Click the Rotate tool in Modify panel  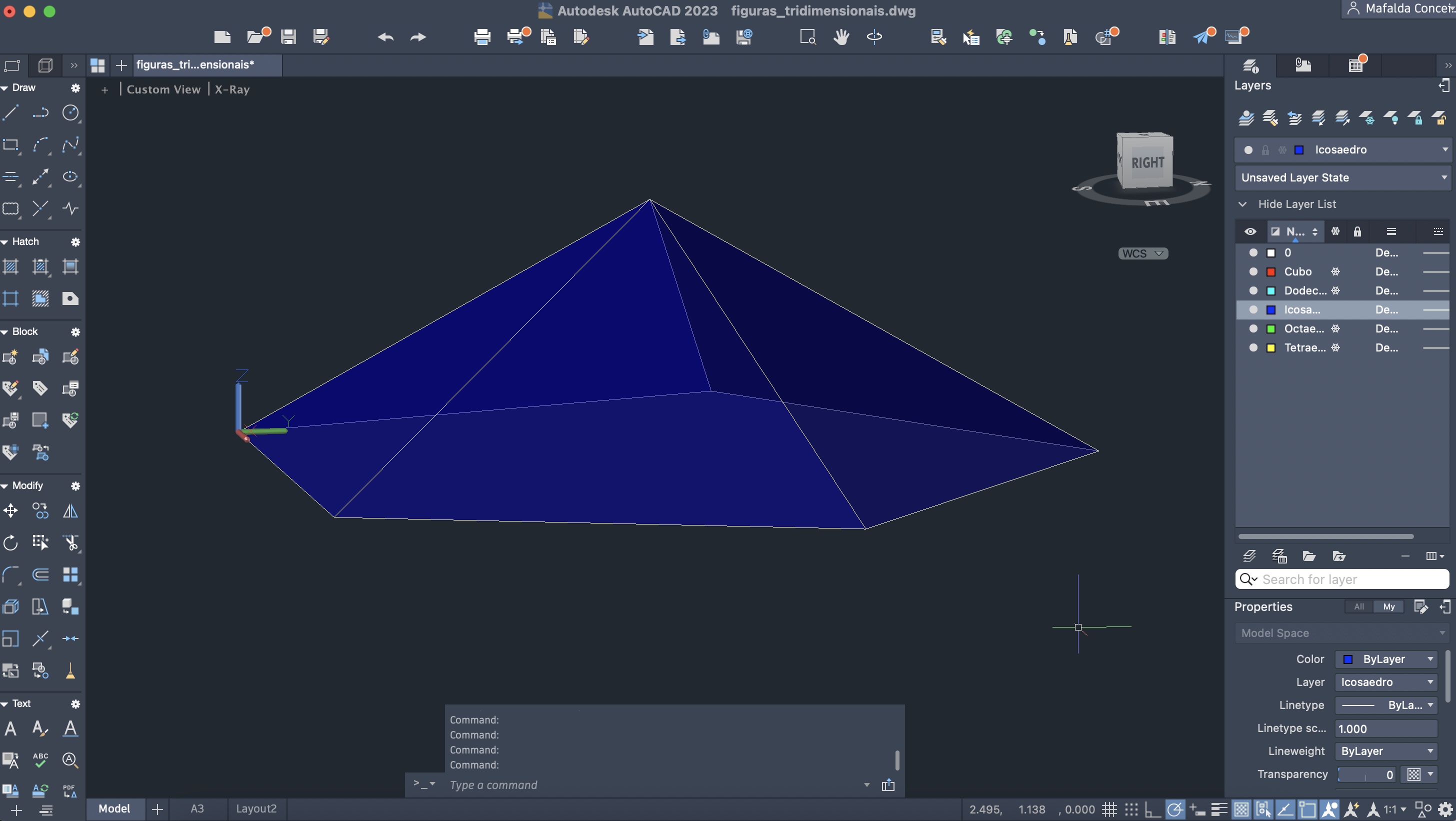click(10, 543)
